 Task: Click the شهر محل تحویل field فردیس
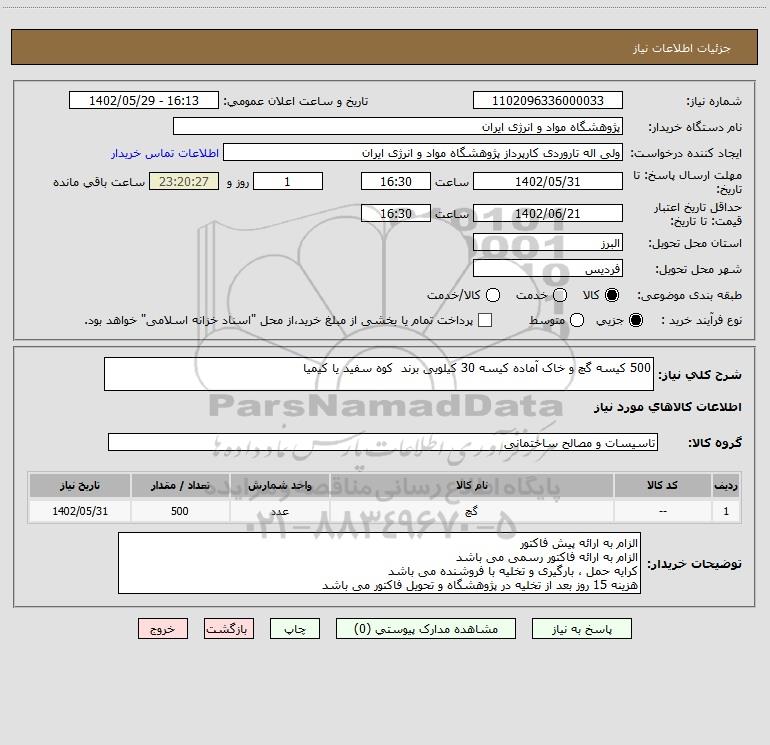(x=548, y=269)
